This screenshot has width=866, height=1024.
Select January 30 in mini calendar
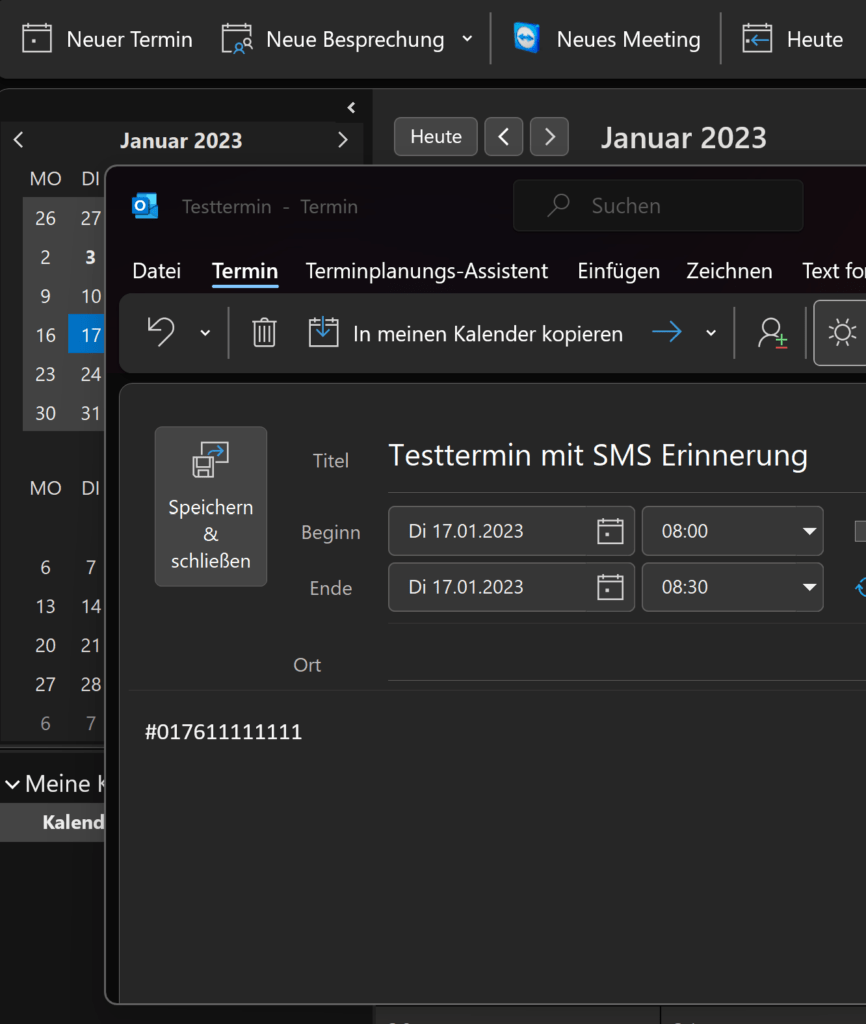(x=45, y=413)
